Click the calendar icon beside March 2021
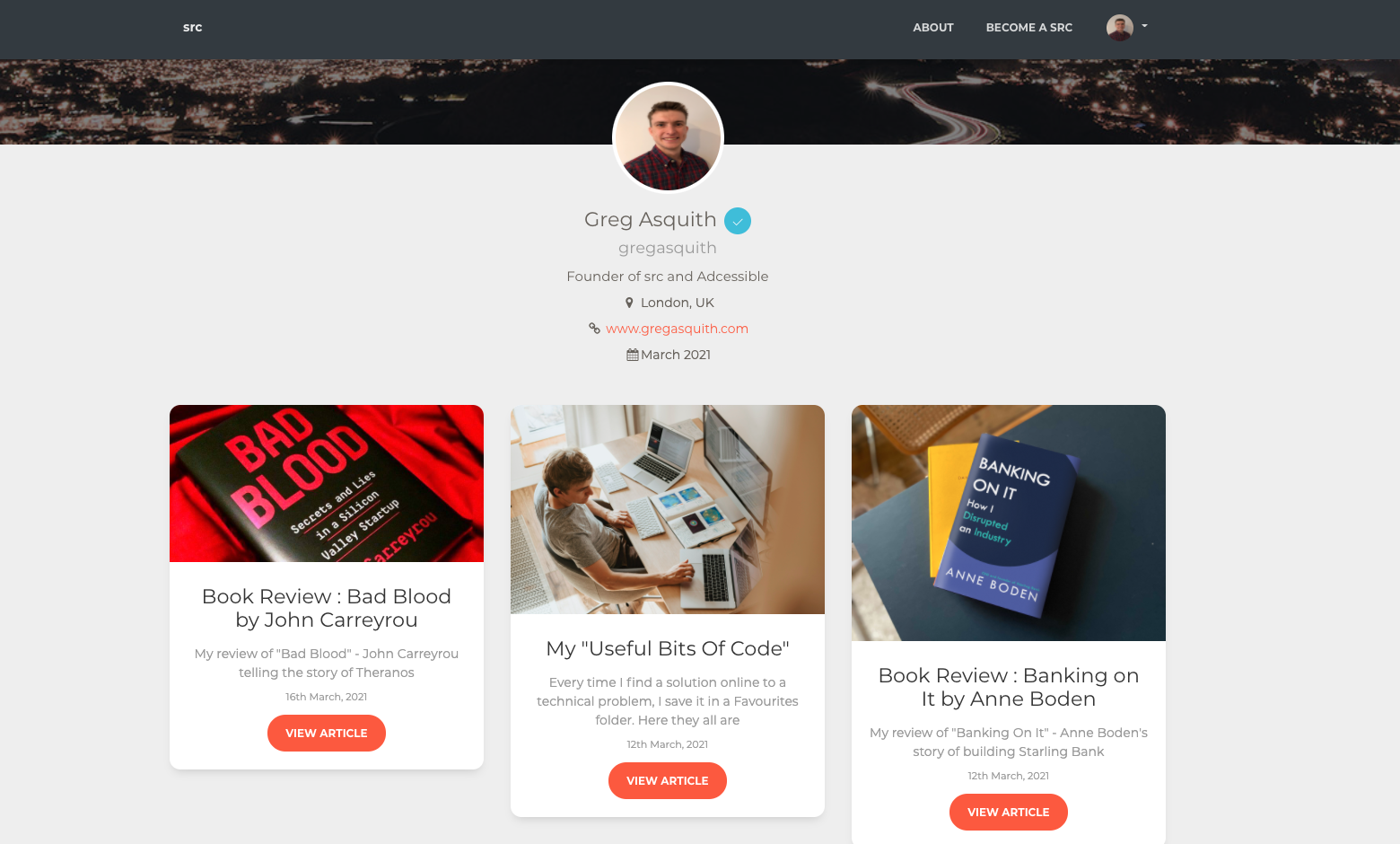This screenshot has width=1400, height=844. 633,355
